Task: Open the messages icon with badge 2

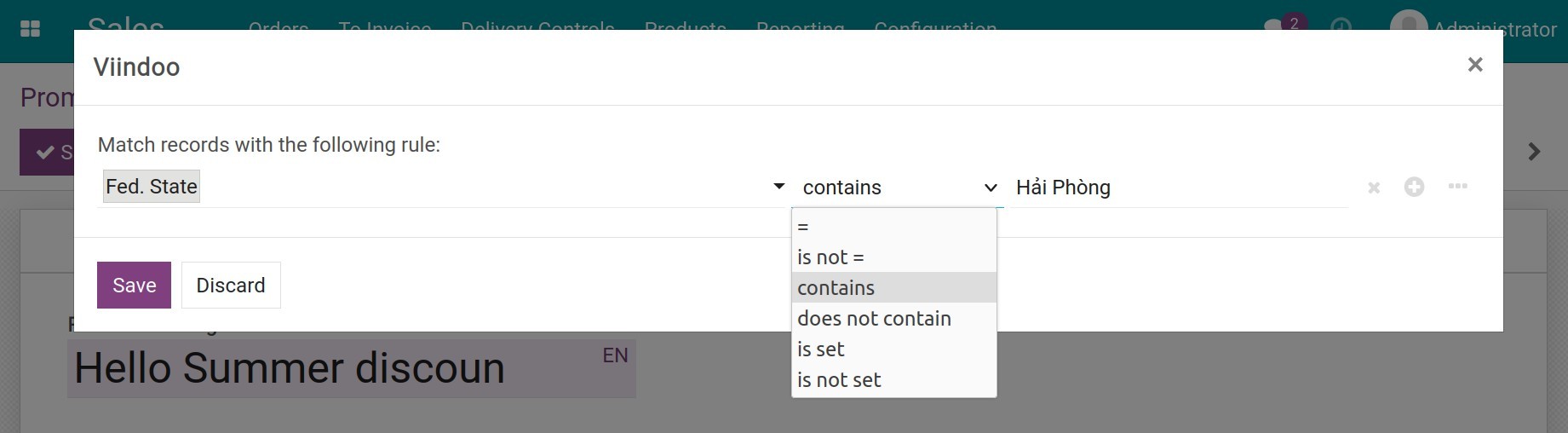Action: (1282, 25)
